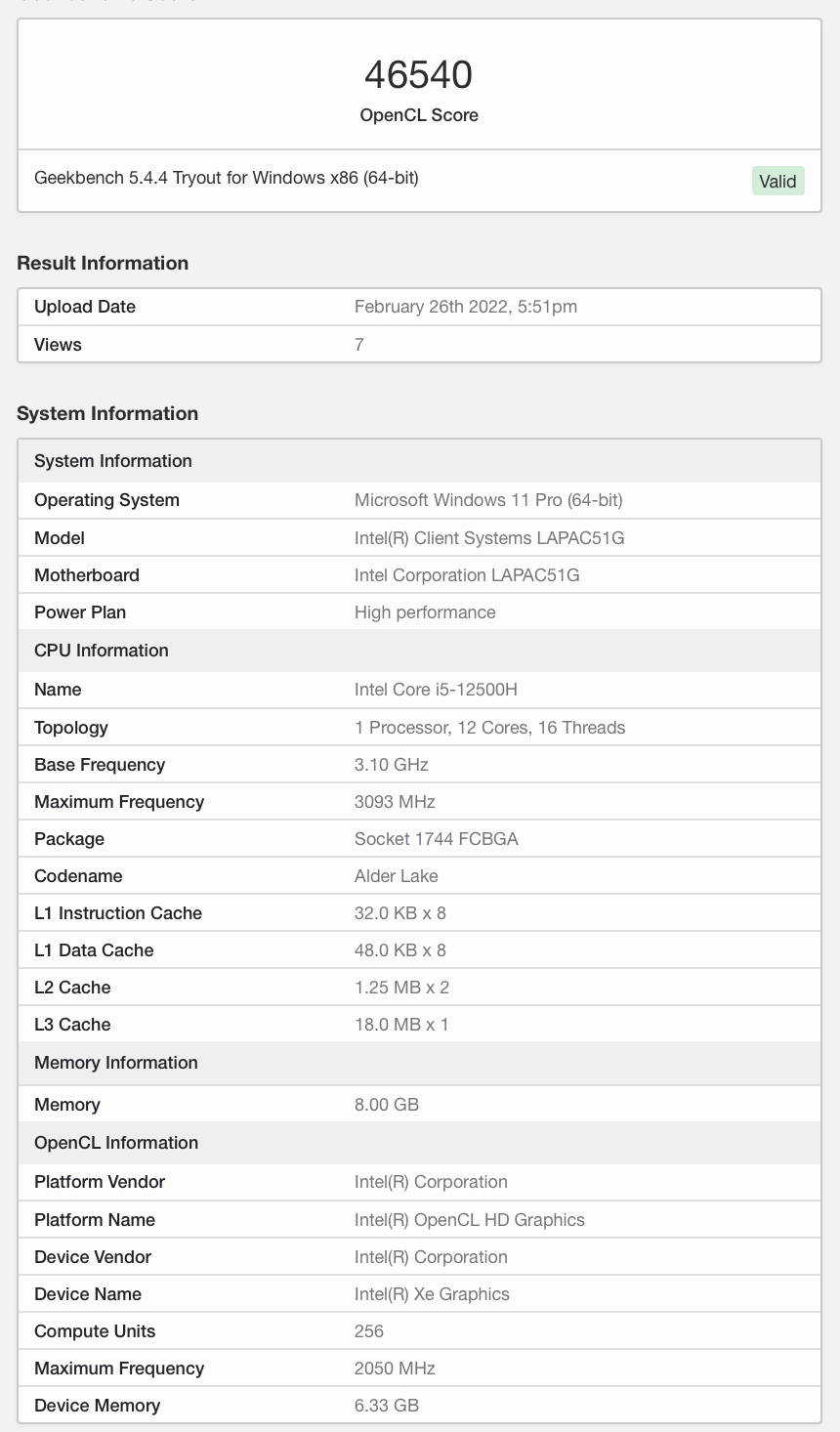Click the Intel(R) Client Systems LAPAC51G model
This screenshot has width=840, height=1432.
[489, 538]
